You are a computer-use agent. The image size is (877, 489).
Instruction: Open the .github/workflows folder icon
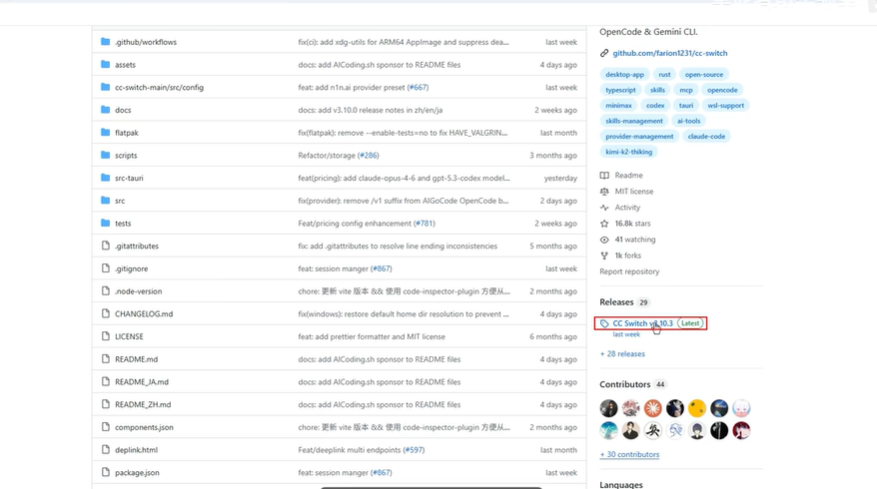coord(105,42)
